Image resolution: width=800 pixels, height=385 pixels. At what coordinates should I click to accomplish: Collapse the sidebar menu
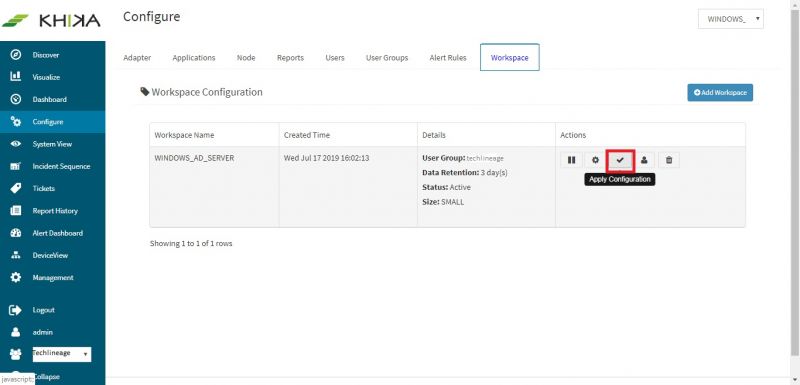click(x=48, y=377)
